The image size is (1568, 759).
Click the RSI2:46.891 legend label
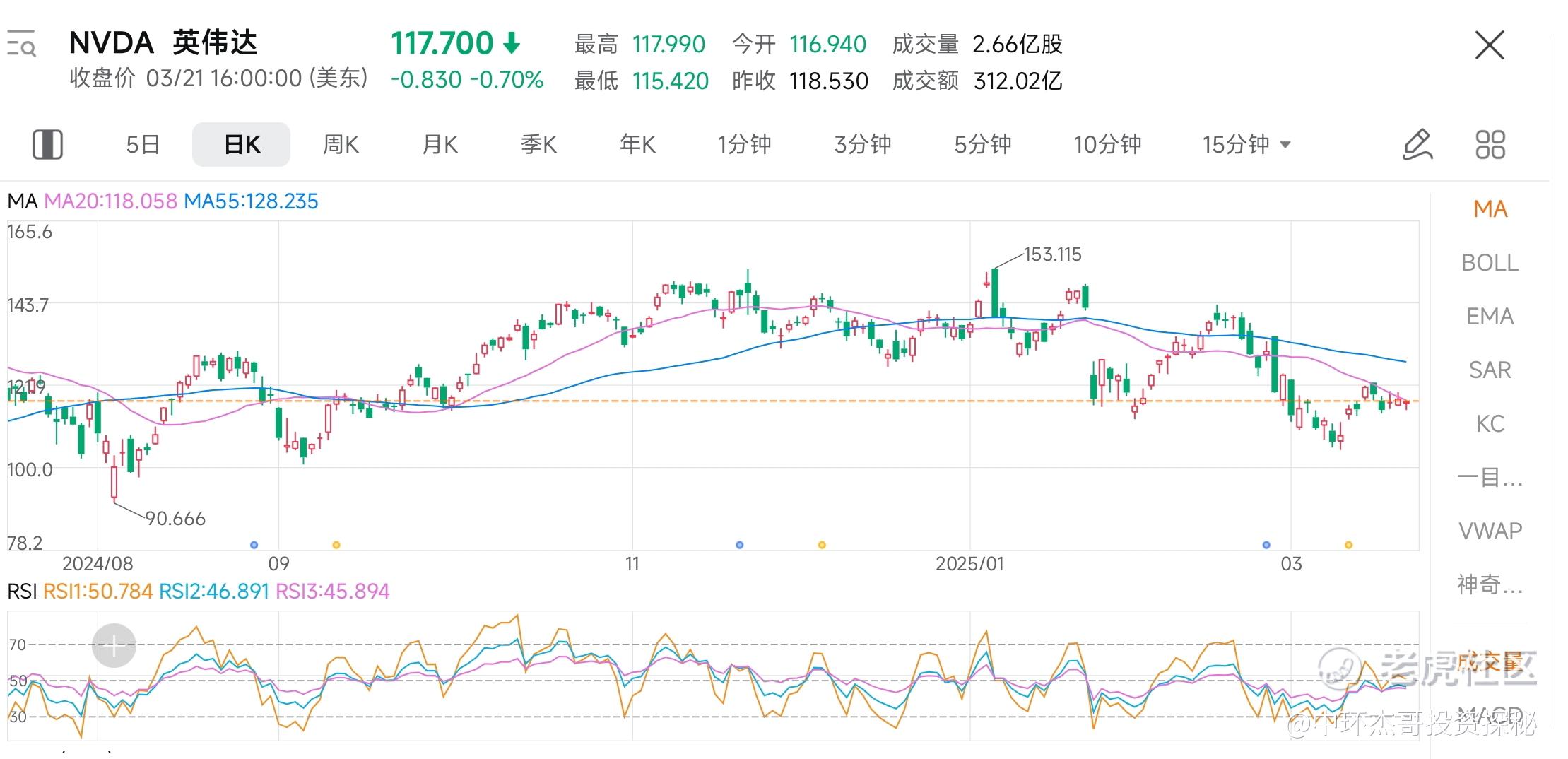tap(214, 591)
